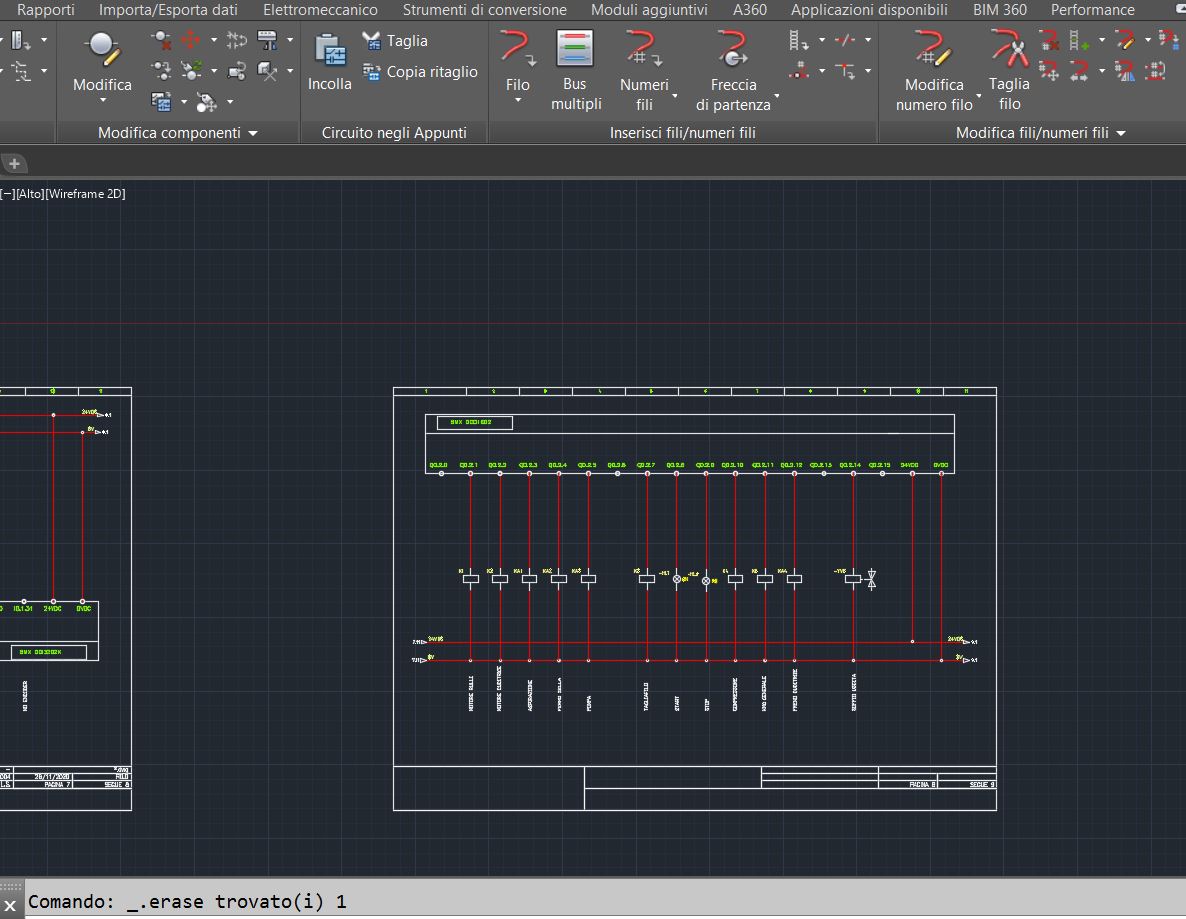
Task: Click the Modifica component edit icon
Action: 102,48
